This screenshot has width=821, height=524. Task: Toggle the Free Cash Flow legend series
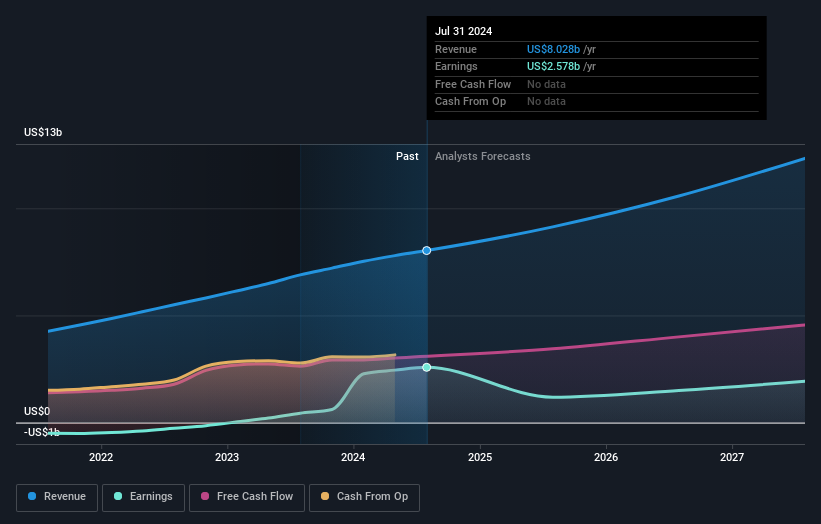[x=247, y=497]
